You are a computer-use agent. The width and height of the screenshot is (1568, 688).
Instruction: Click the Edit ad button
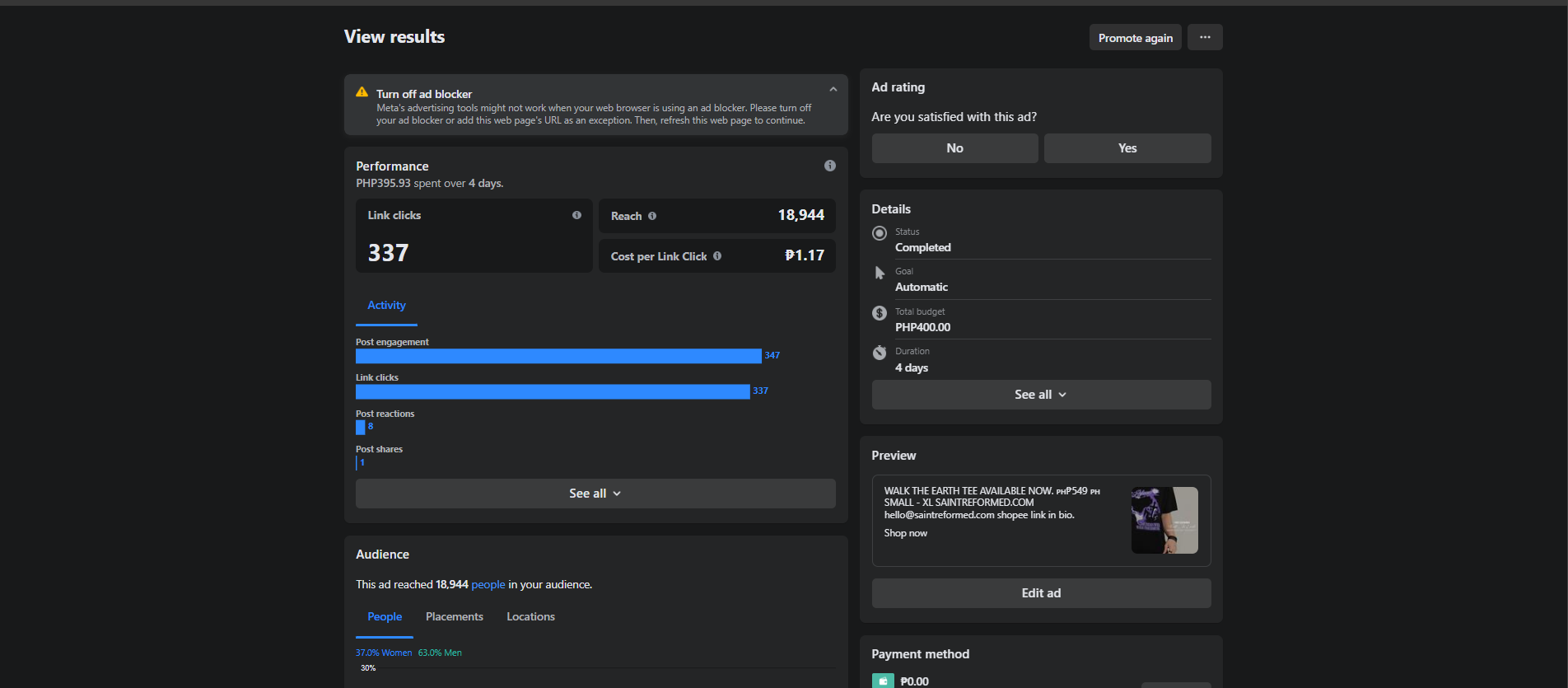click(1041, 593)
